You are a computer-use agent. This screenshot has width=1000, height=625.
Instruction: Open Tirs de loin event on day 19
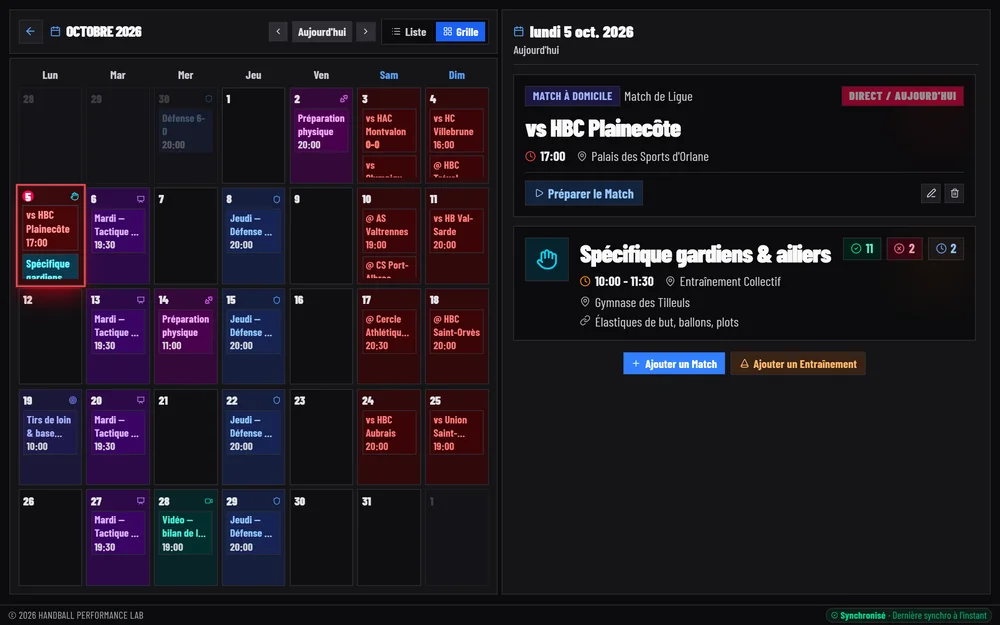50,433
